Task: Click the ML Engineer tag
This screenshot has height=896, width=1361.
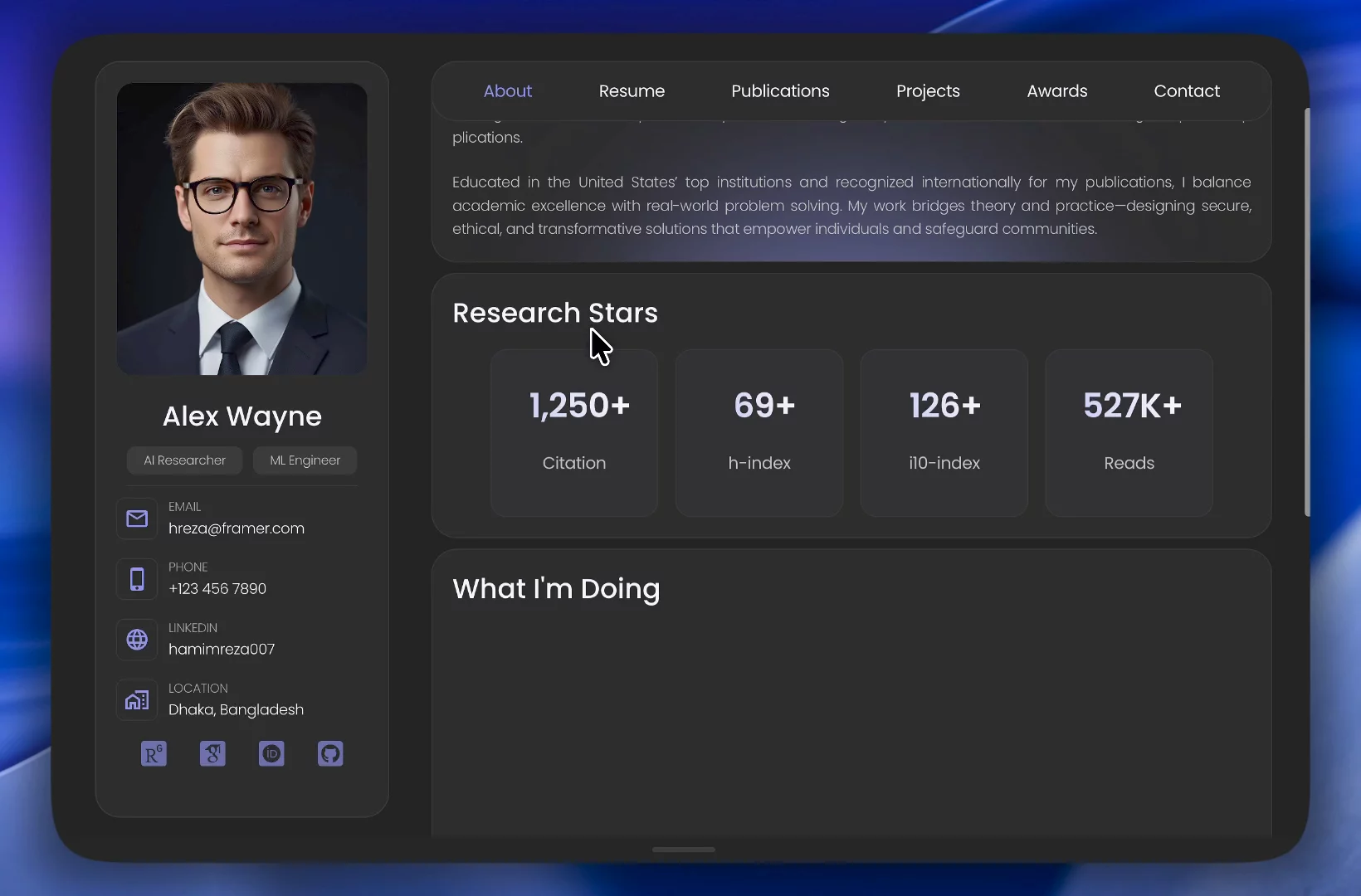Action: (305, 460)
